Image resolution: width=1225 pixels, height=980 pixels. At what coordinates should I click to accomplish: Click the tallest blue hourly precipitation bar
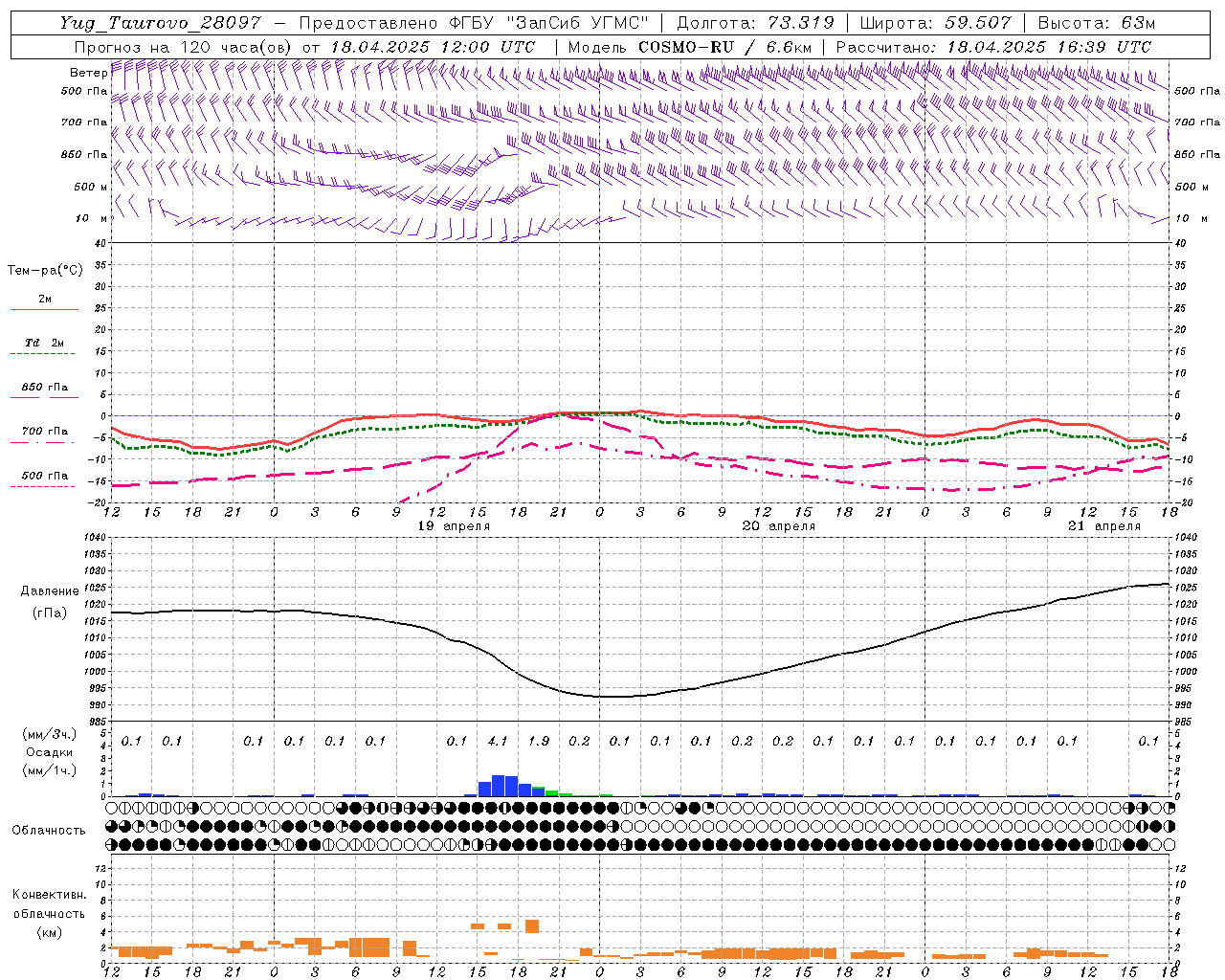[498, 786]
